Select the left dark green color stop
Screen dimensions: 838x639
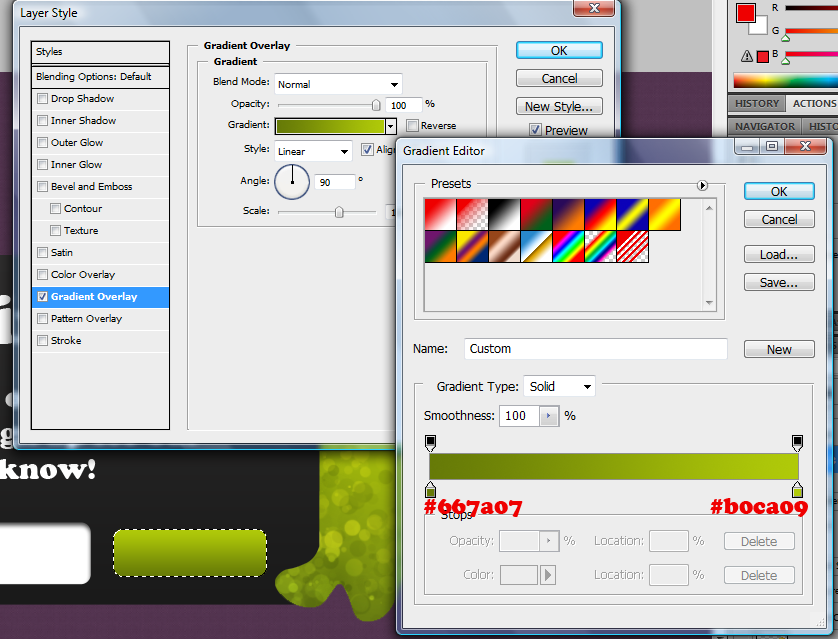pos(430,489)
